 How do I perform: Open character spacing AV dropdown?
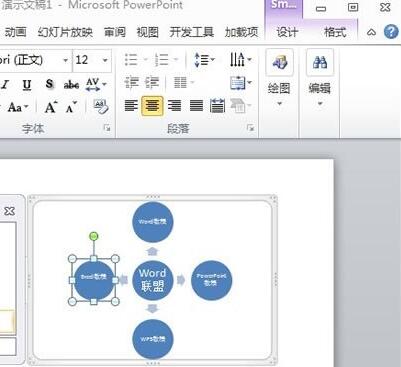tap(96, 84)
